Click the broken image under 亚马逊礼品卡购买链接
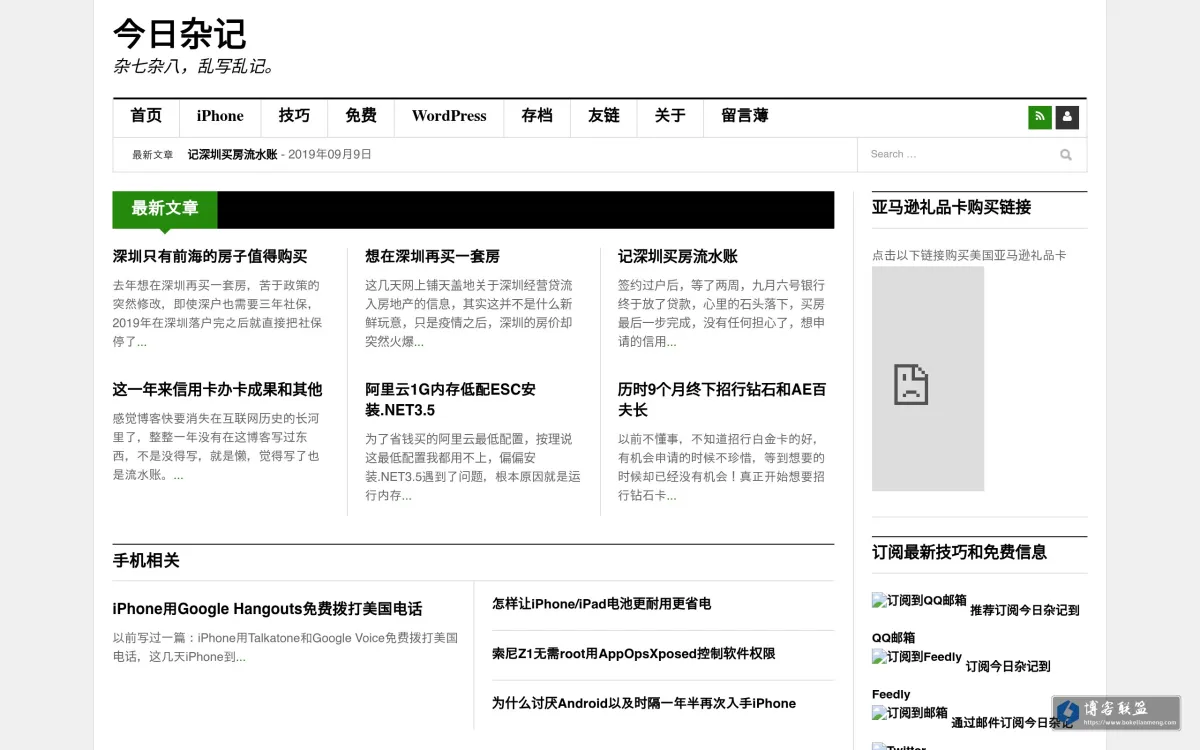The image size is (1200, 750). (928, 379)
